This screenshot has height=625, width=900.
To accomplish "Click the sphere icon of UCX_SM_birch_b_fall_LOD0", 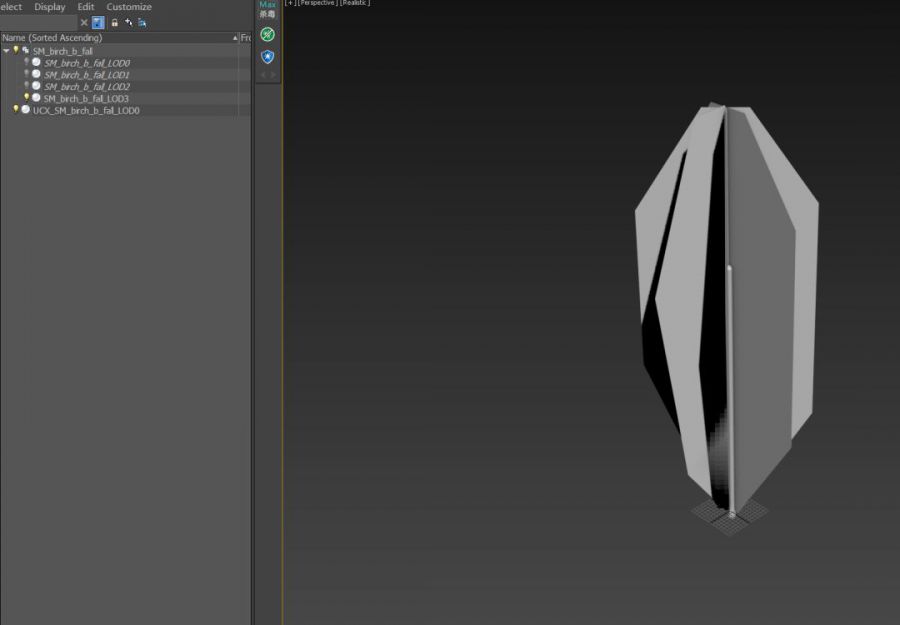I will 26,110.
